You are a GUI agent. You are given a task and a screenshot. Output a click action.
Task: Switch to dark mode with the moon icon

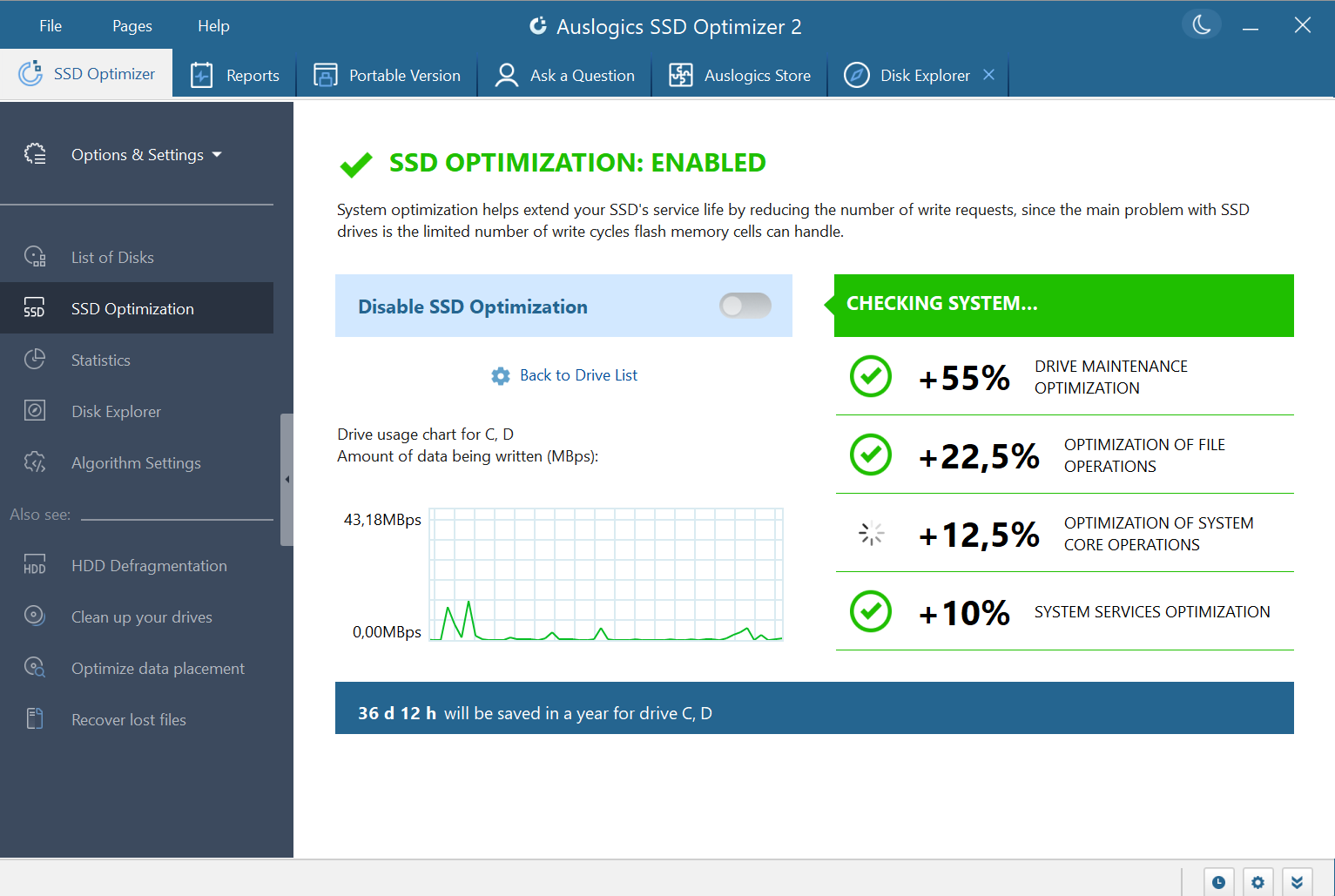[x=1201, y=24]
